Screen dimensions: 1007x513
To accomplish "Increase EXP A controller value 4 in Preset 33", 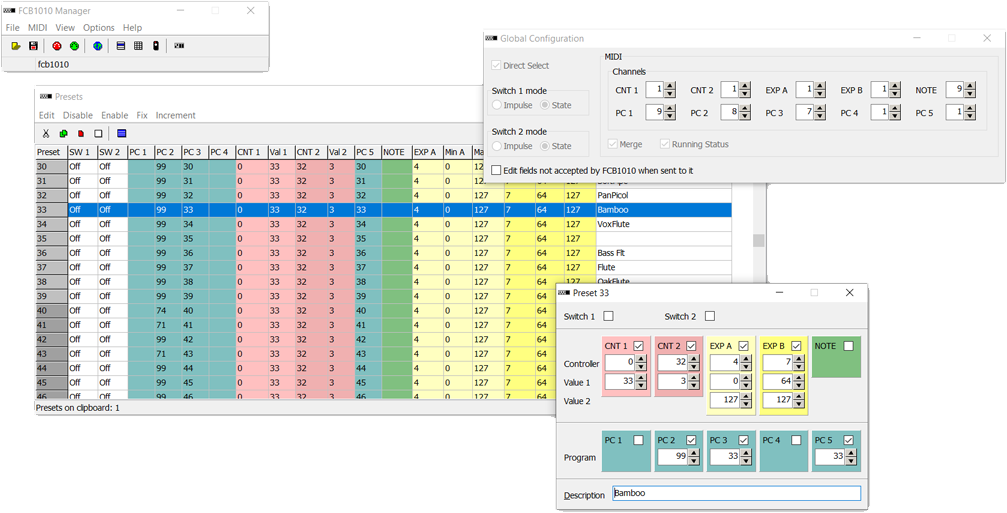I will 746,360.
